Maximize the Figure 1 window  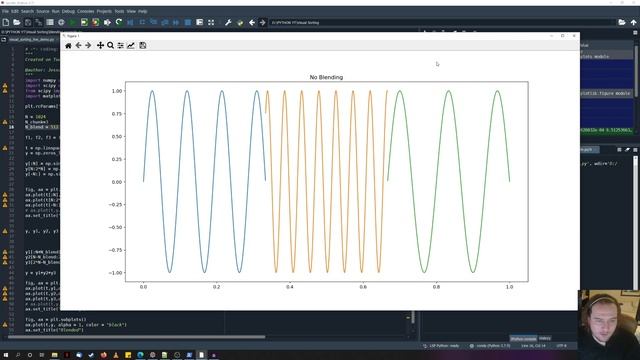pyautogui.click(x=562, y=36)
